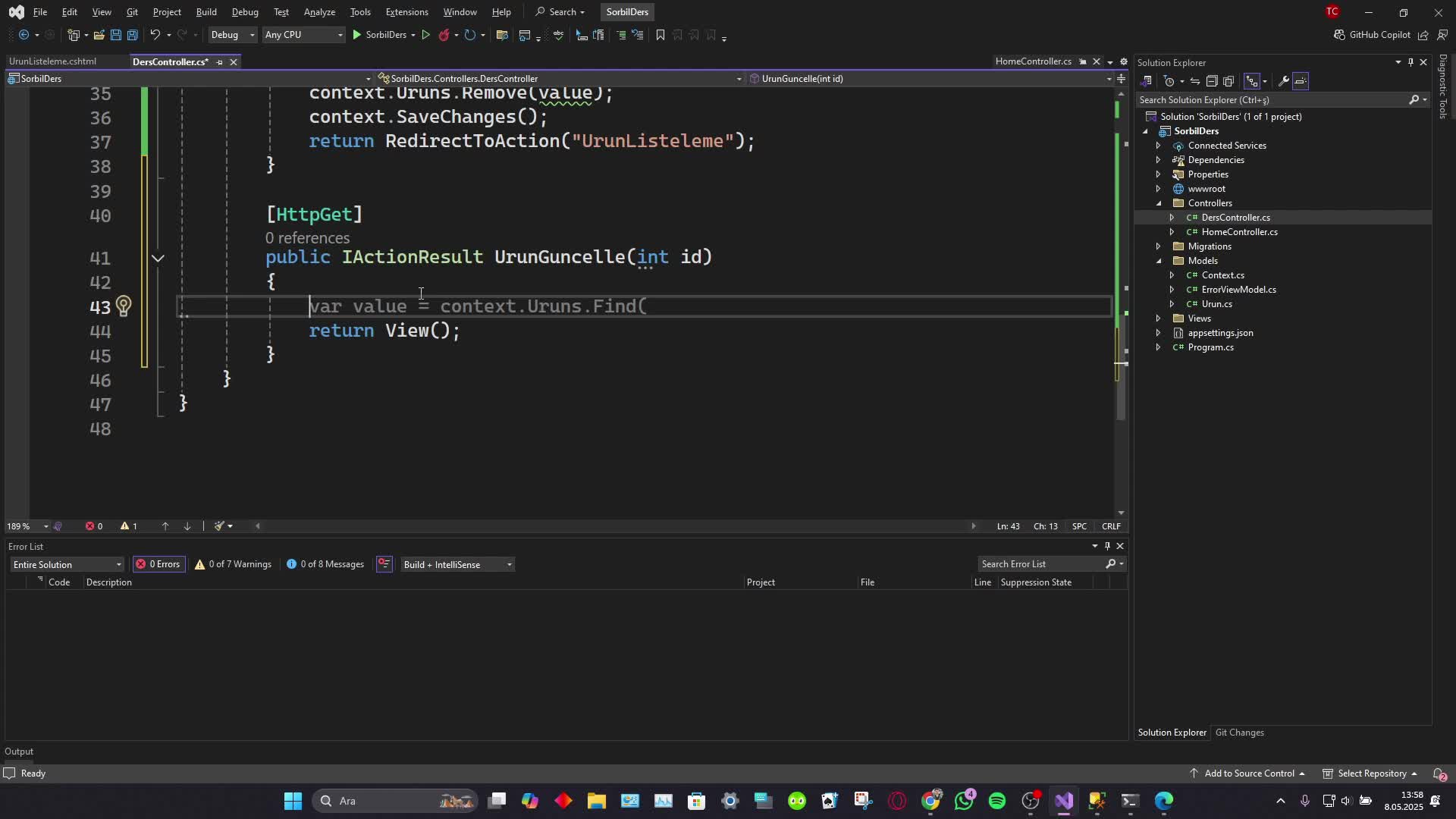
Task: Click Sync with Active Document icon
Action: tap(1195, 81)
